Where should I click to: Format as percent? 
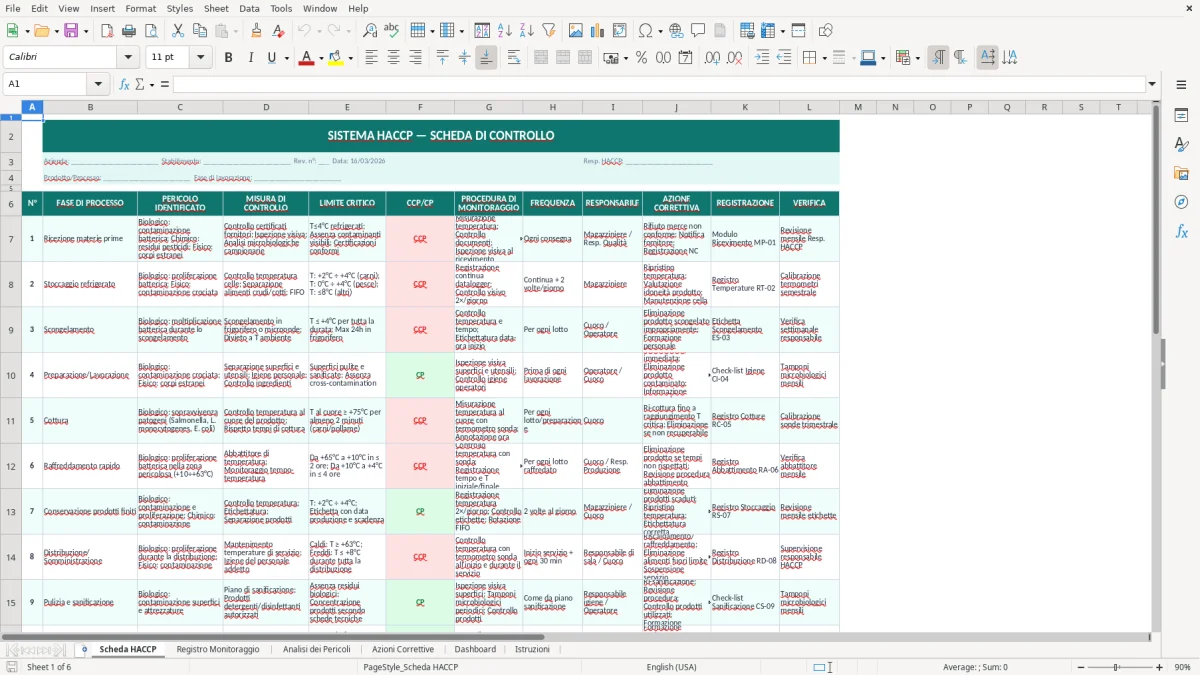tap(641, 58)
